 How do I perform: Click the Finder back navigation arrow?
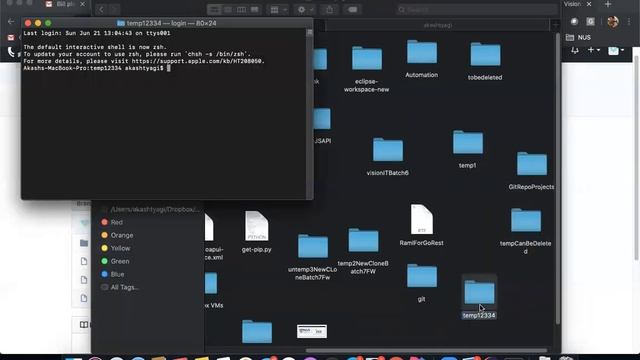point(101,9)
